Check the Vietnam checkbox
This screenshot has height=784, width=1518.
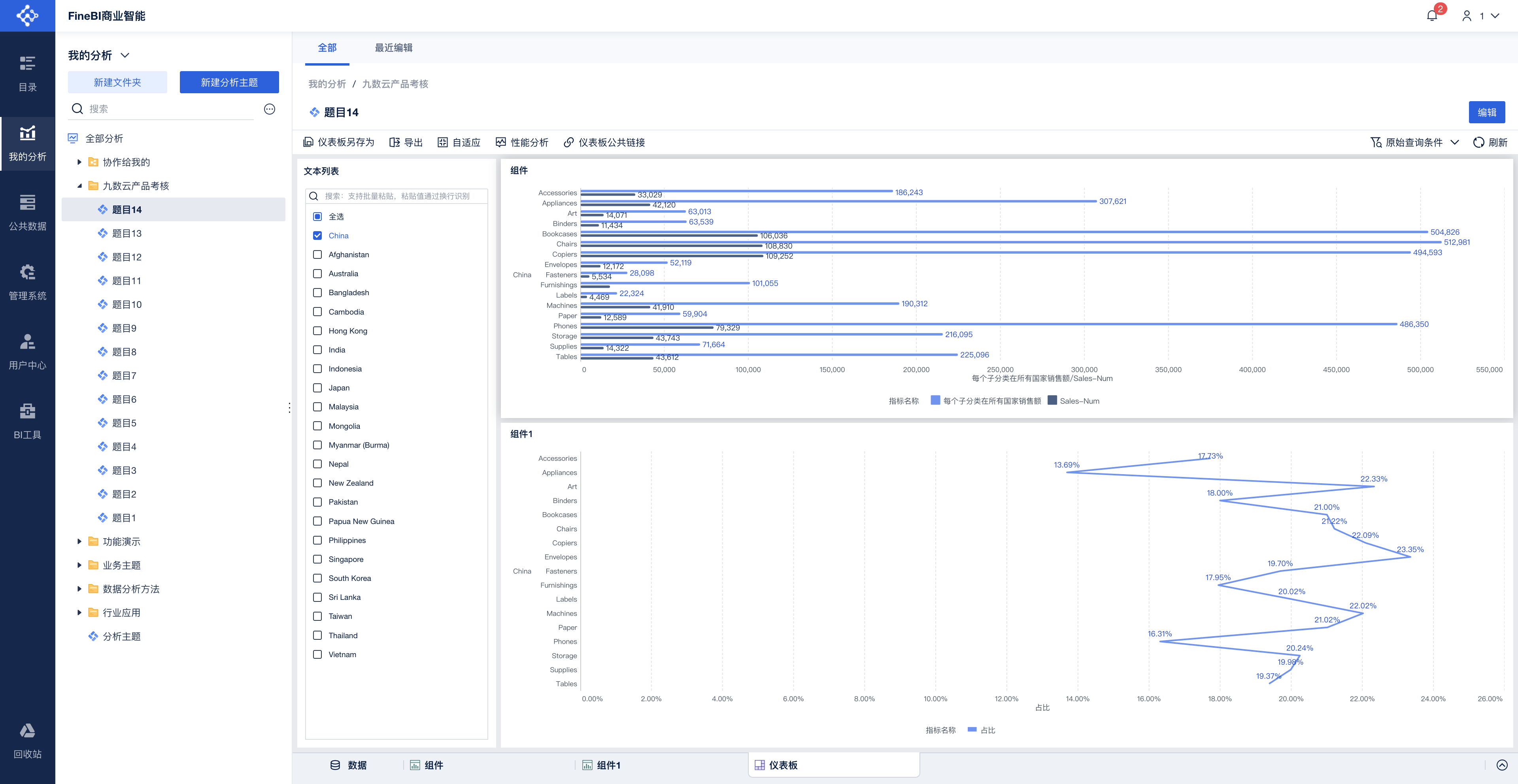point(317,654)
